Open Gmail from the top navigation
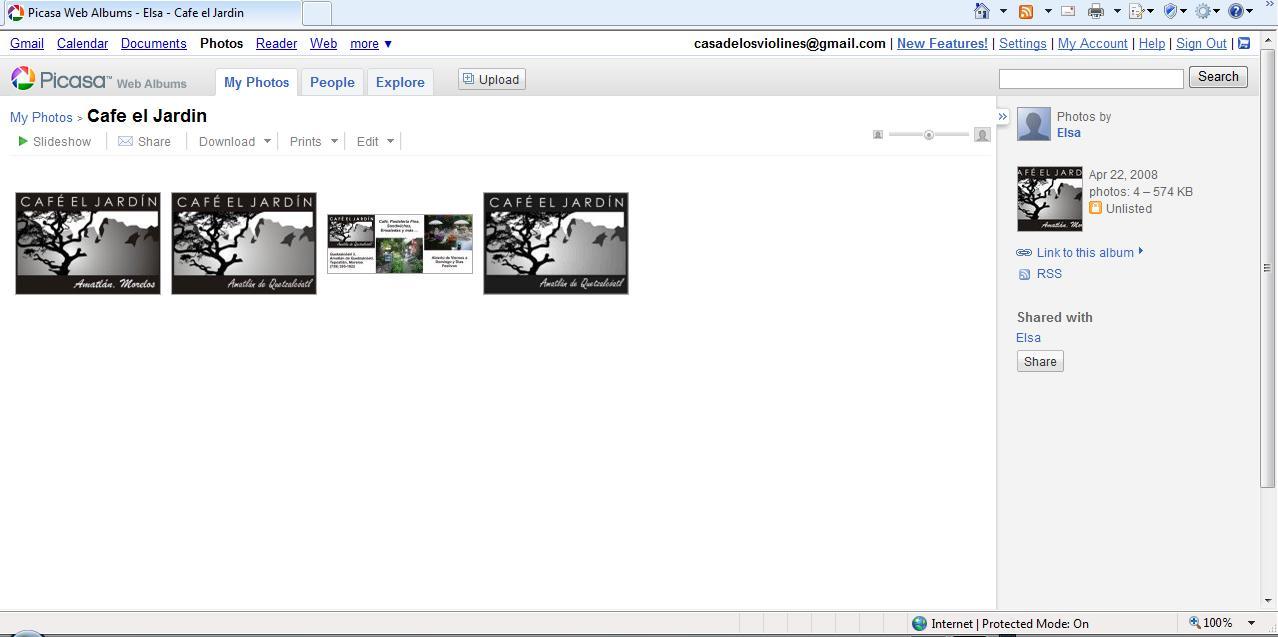Image resolution: width=1278 pixels, height=637 pixels. (26, 43)
